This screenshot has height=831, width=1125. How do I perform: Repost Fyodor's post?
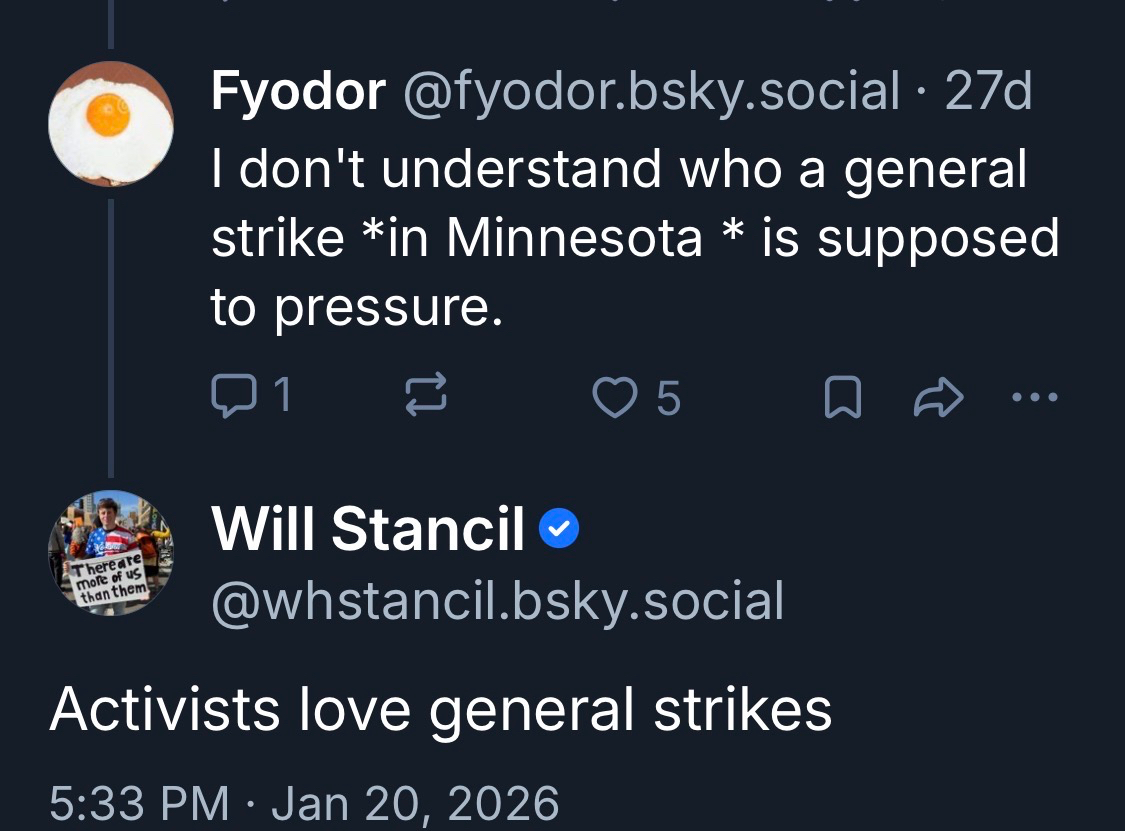coord(424,397)
